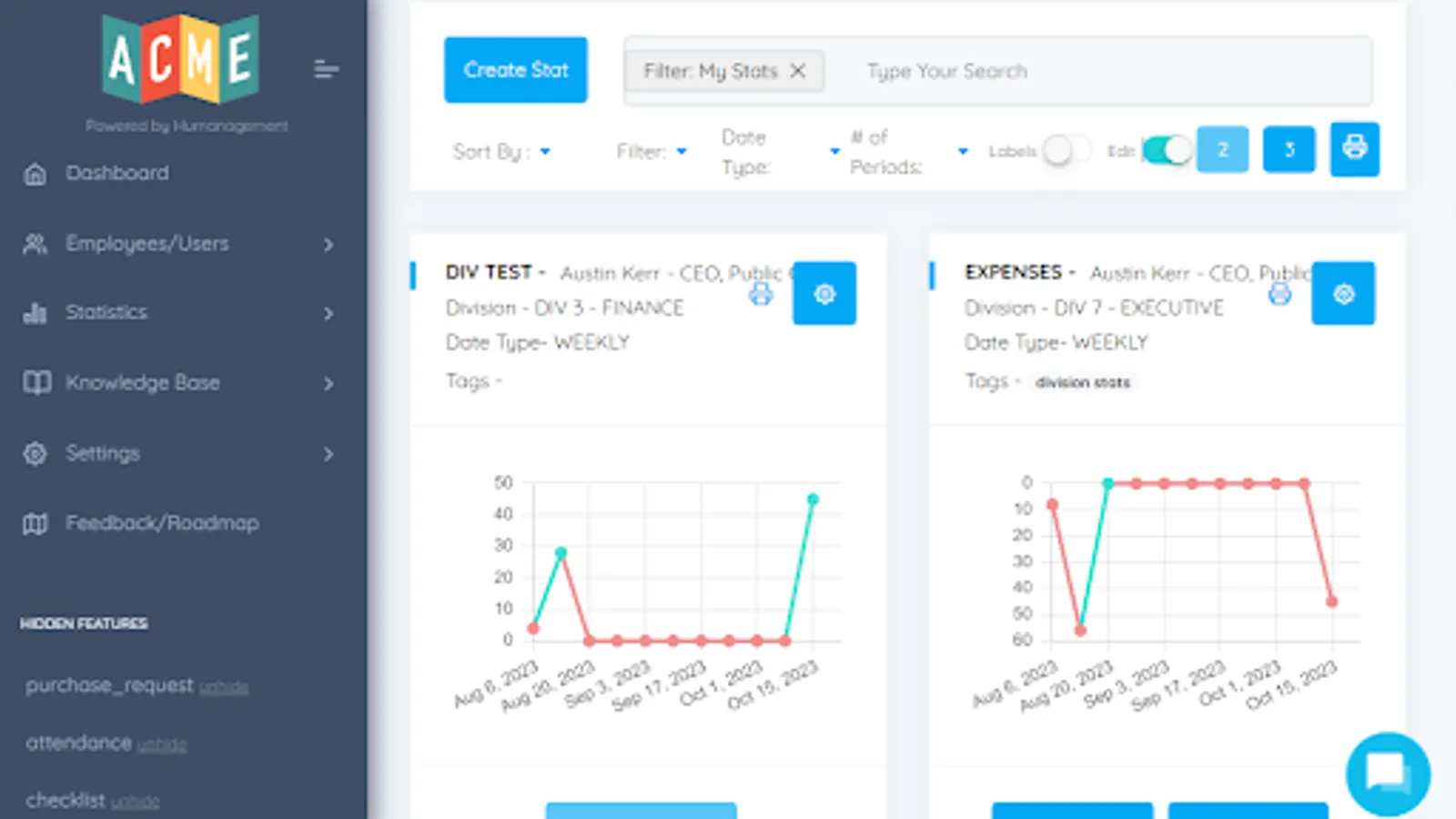Switch to 3-column layout button
This screenshot has width=1456, height=819.
pos(1289,149)
